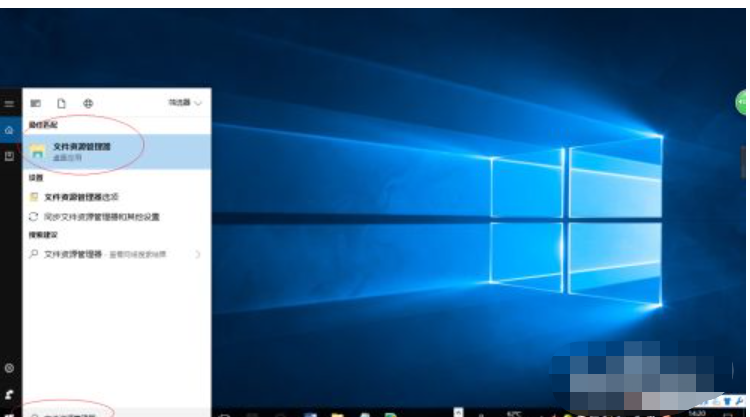Filter search results by Apps icon
Image resolution: width=750 pixels, height=417 pixels.
click(35, 103)
